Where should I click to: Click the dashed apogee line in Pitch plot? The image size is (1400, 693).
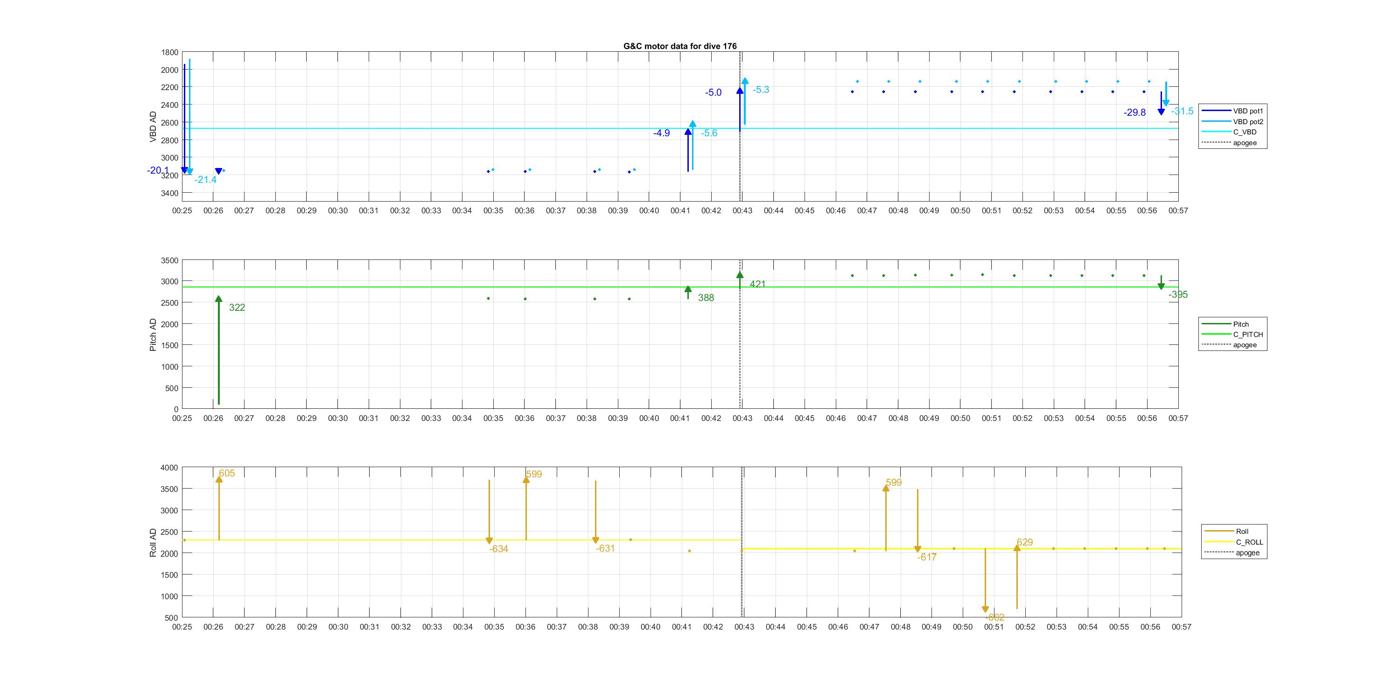point(740,335)
